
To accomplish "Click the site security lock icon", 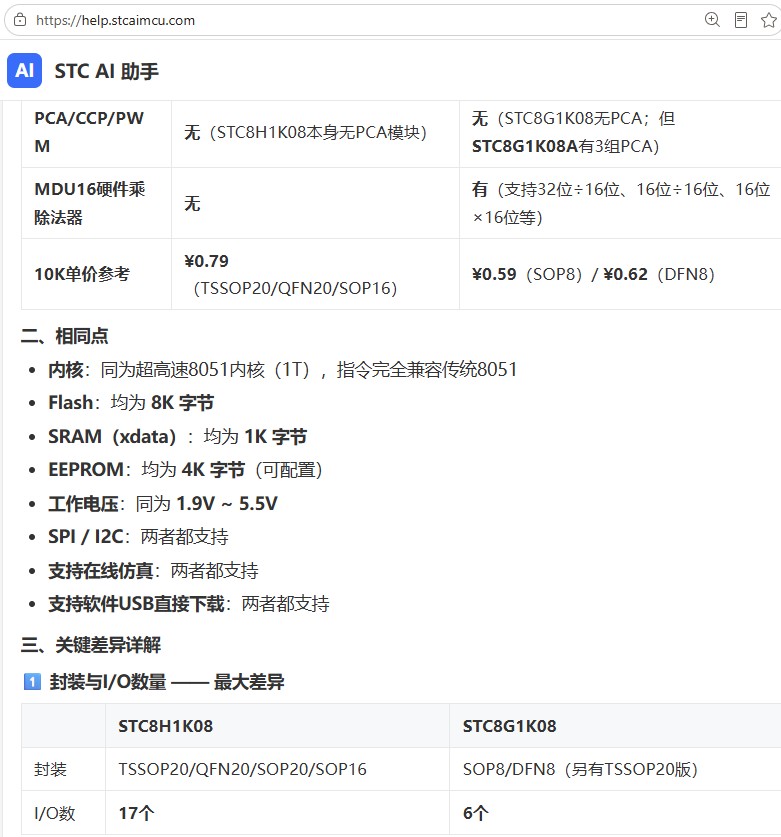I will coord(20,20).
